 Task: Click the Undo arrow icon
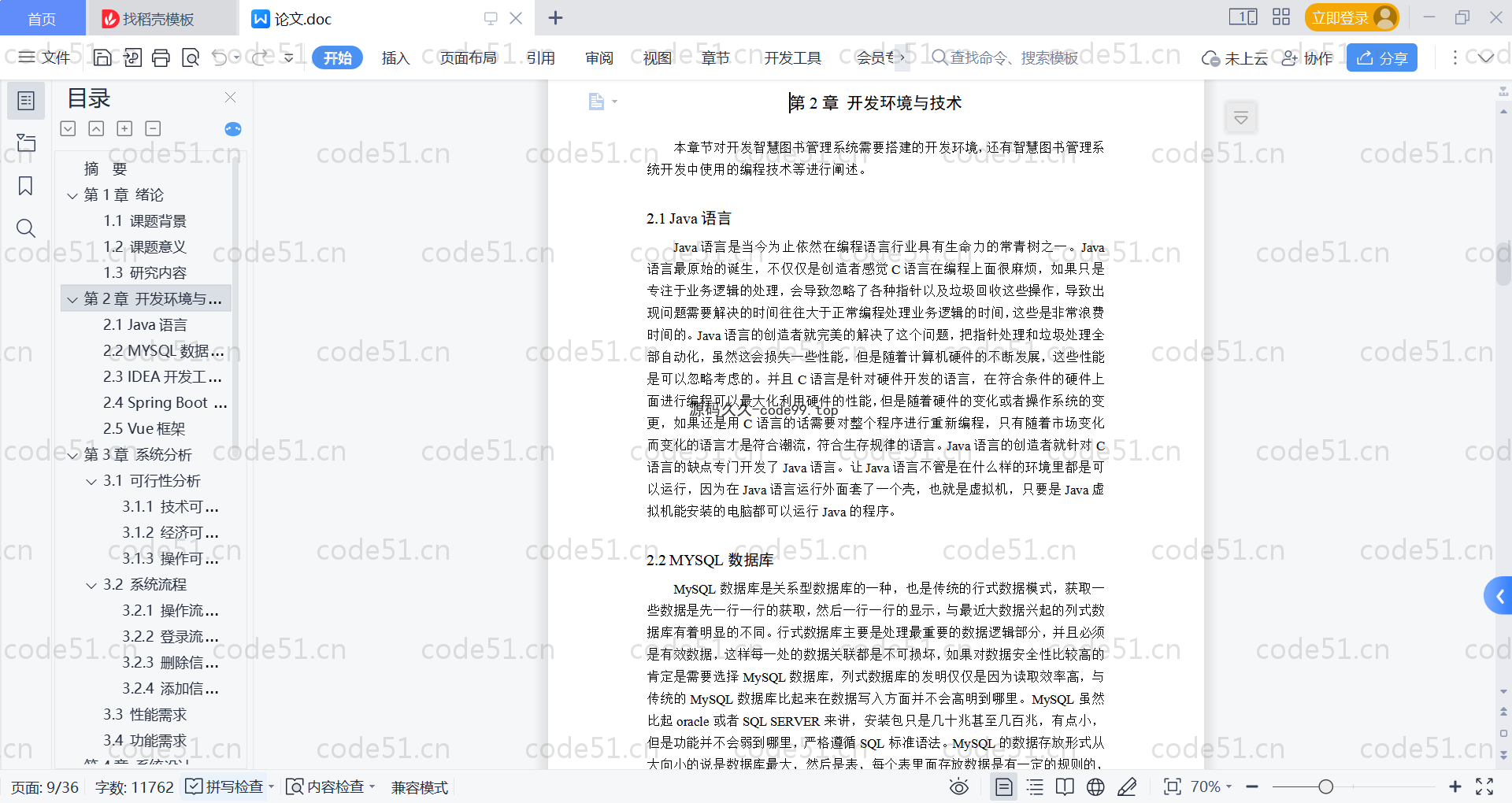coord(220,57)
